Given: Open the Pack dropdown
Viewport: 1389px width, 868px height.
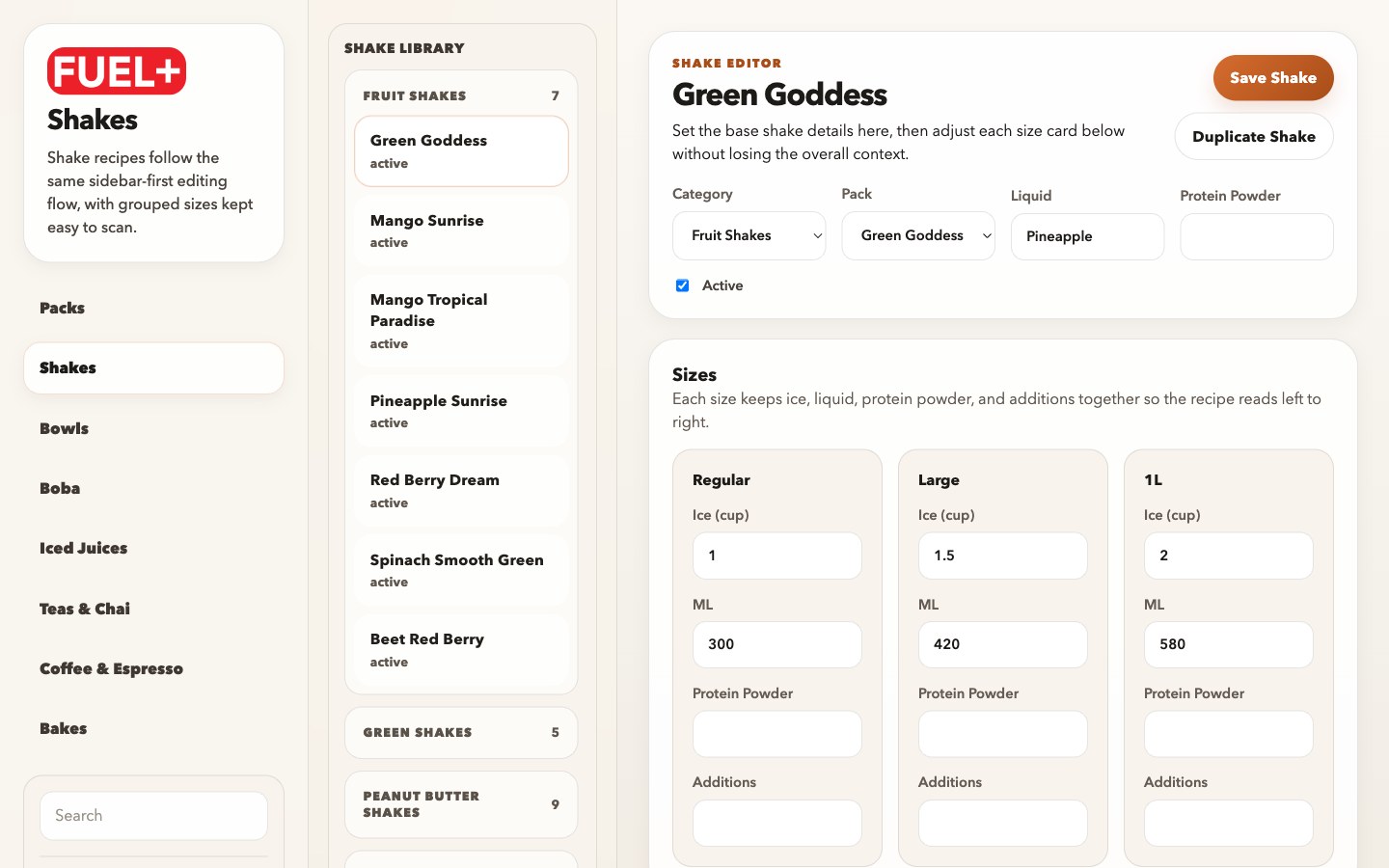Looking at the screenshot, I should 918,235.
